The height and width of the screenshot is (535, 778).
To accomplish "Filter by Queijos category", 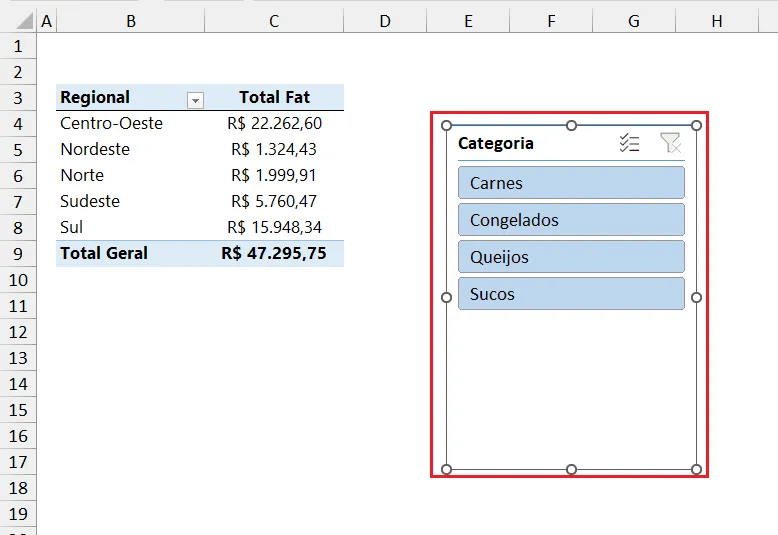I will pos(571,257).
